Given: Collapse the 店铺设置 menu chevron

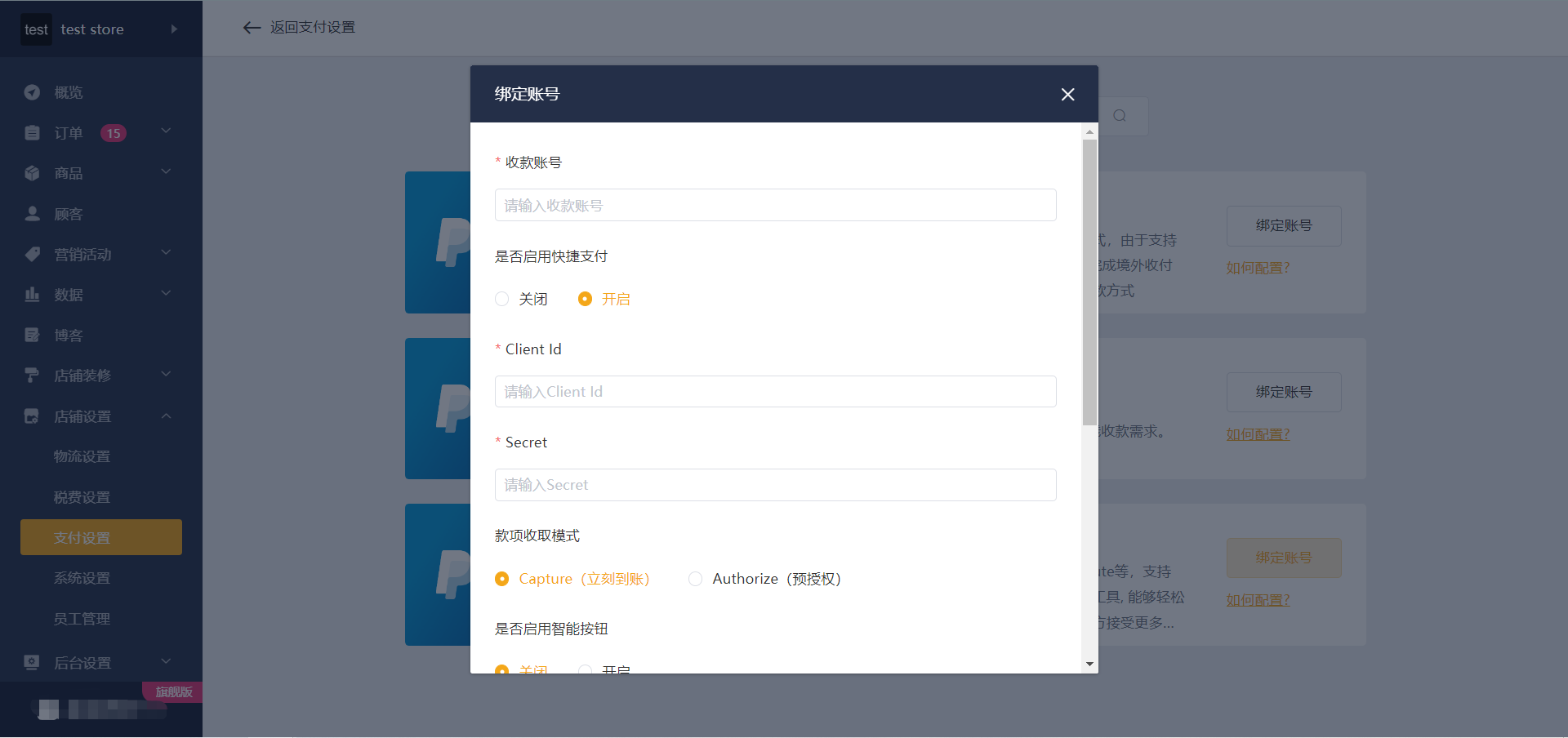Looking at the screenshot, I should pos(166,416).
